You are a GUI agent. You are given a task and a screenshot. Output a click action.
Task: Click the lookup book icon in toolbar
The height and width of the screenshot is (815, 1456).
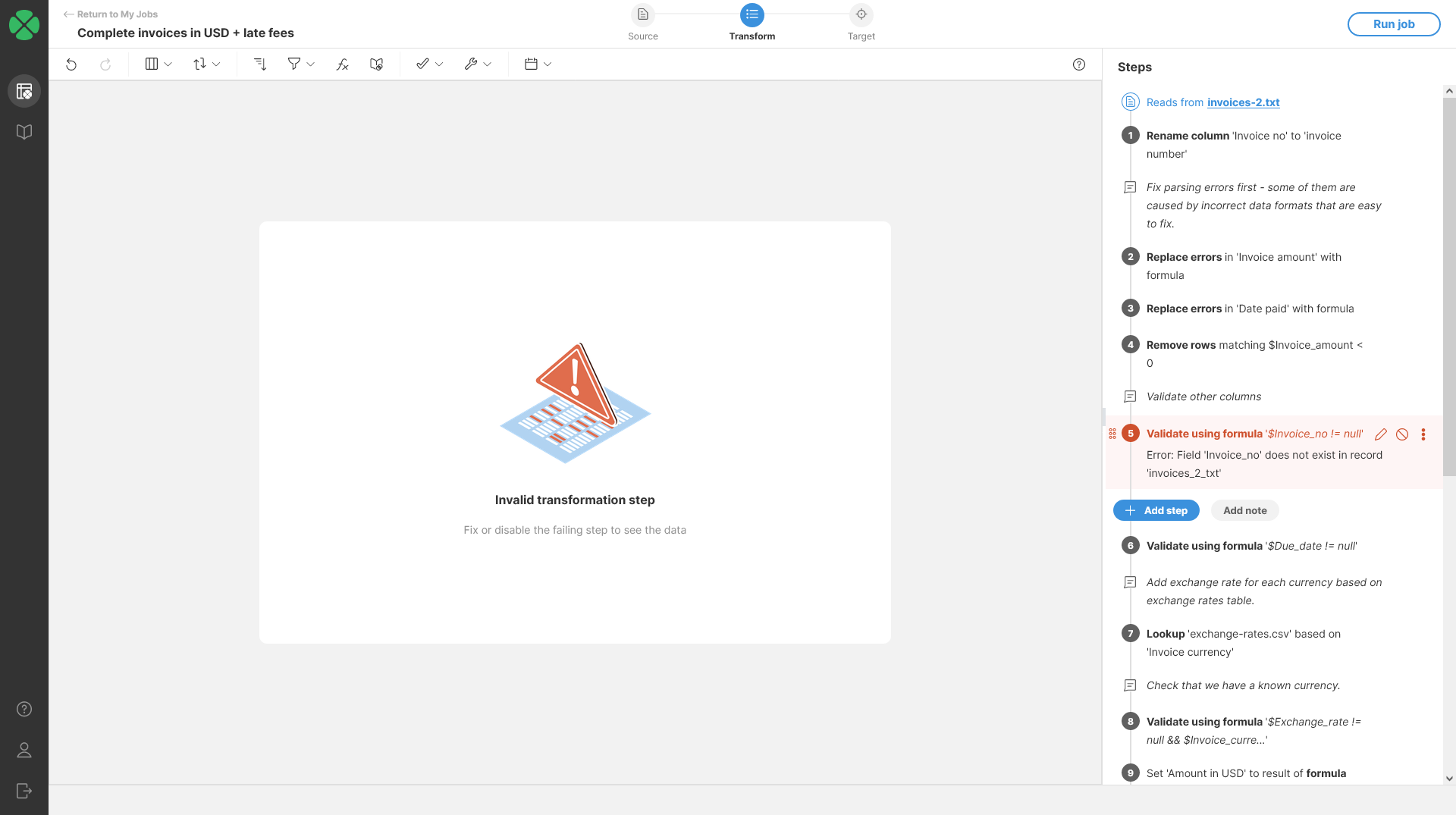point(376,64)
